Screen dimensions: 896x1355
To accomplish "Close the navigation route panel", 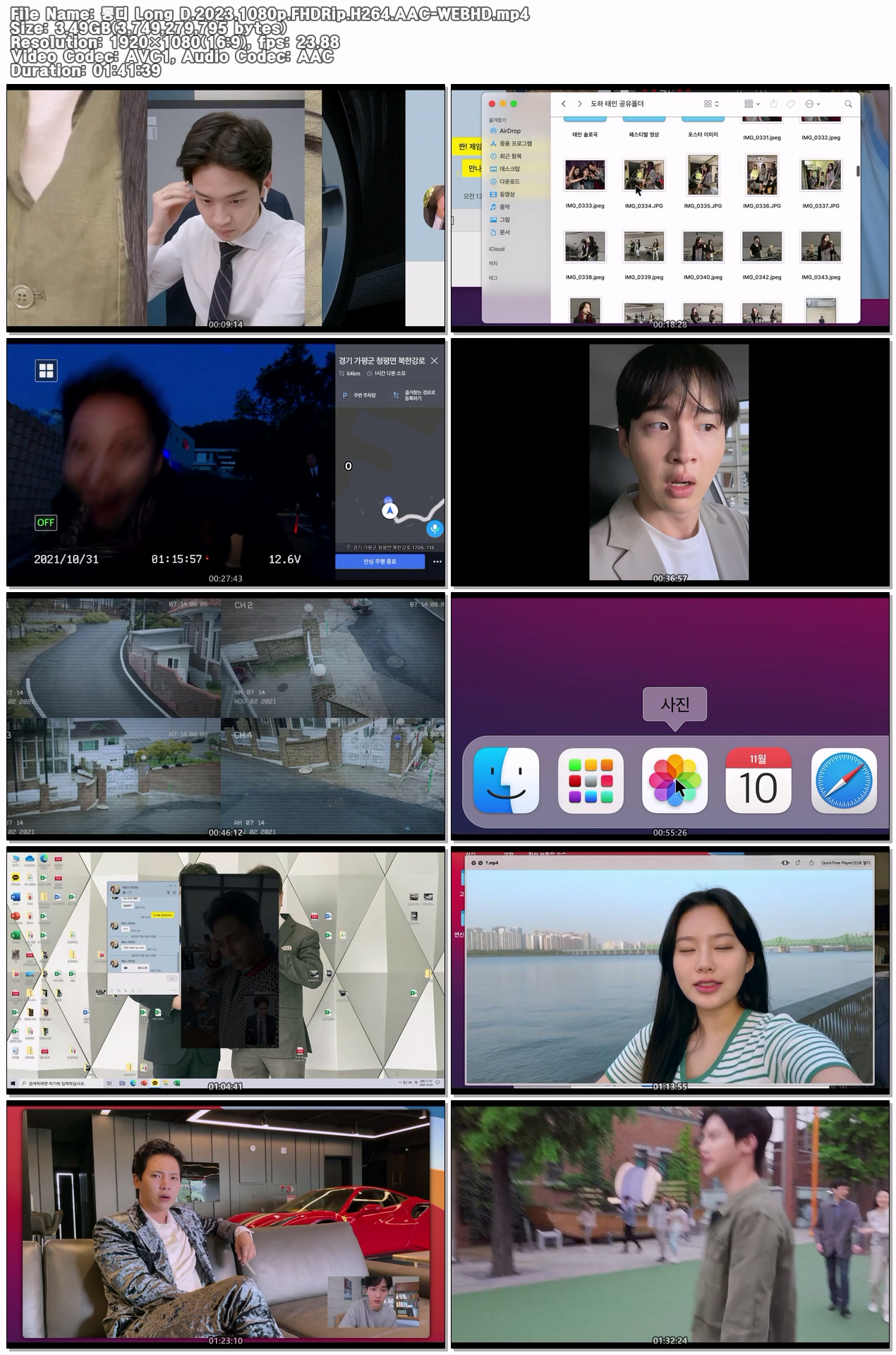I will click(x=434, y=361).
